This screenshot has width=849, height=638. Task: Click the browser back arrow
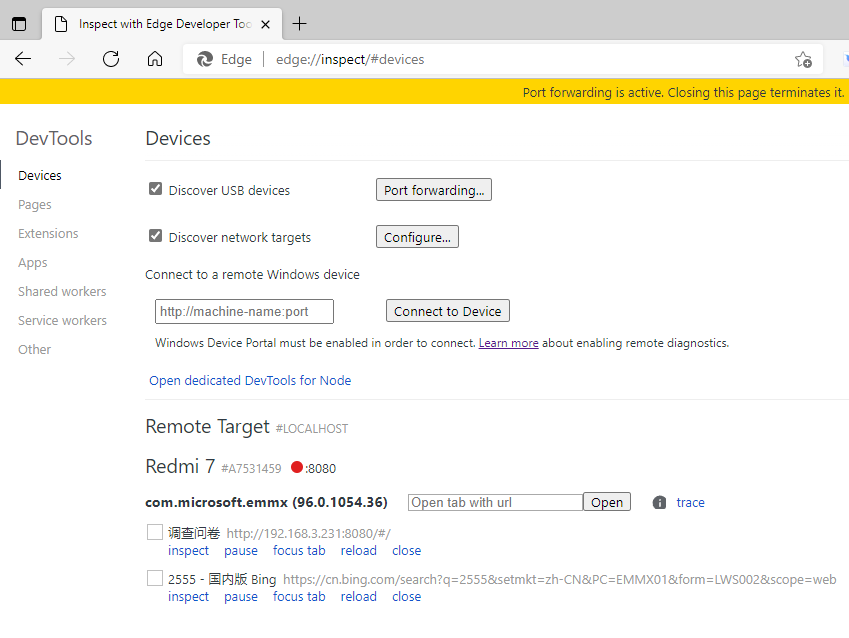tap(23, 59)
